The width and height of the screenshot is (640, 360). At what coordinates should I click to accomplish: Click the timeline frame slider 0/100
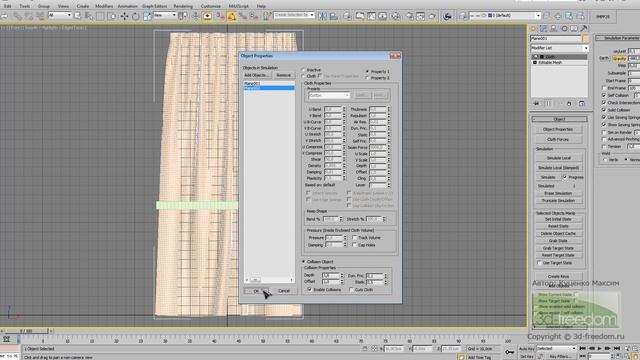pyautogui.click(x=26, y=331)
